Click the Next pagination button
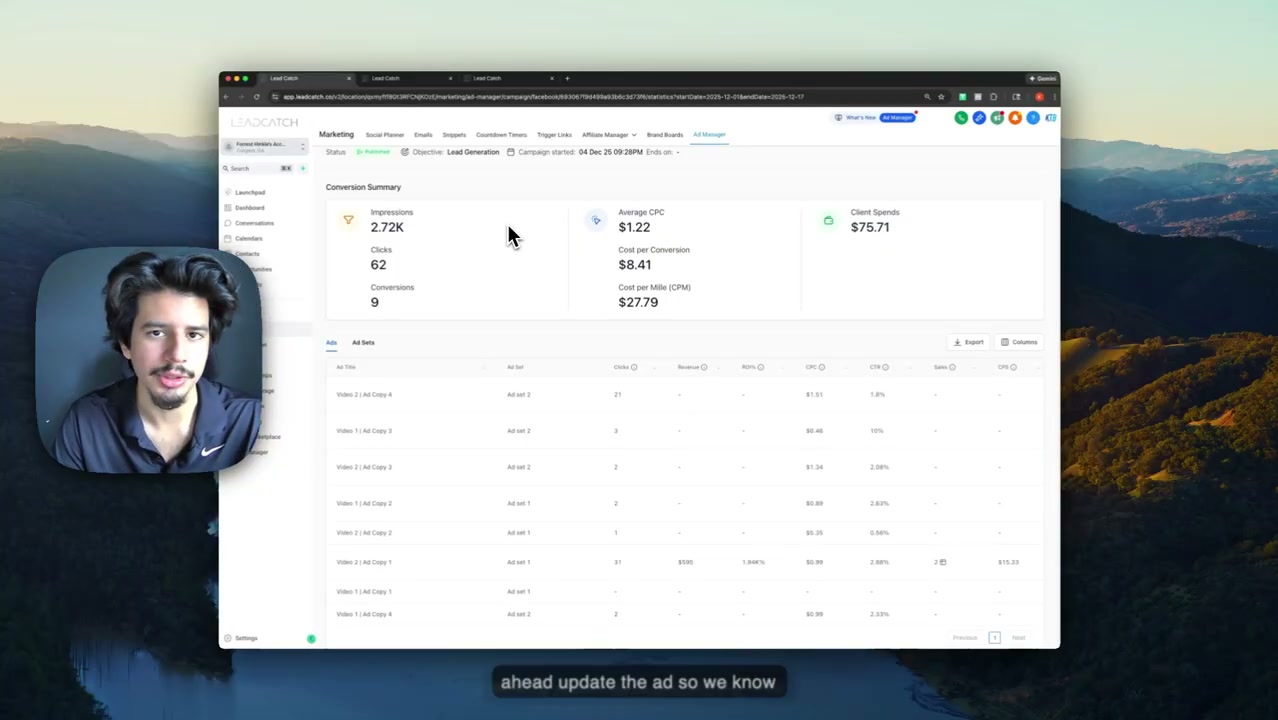This screenshot has width=1278, height=720. click(x=1018, y=638)
